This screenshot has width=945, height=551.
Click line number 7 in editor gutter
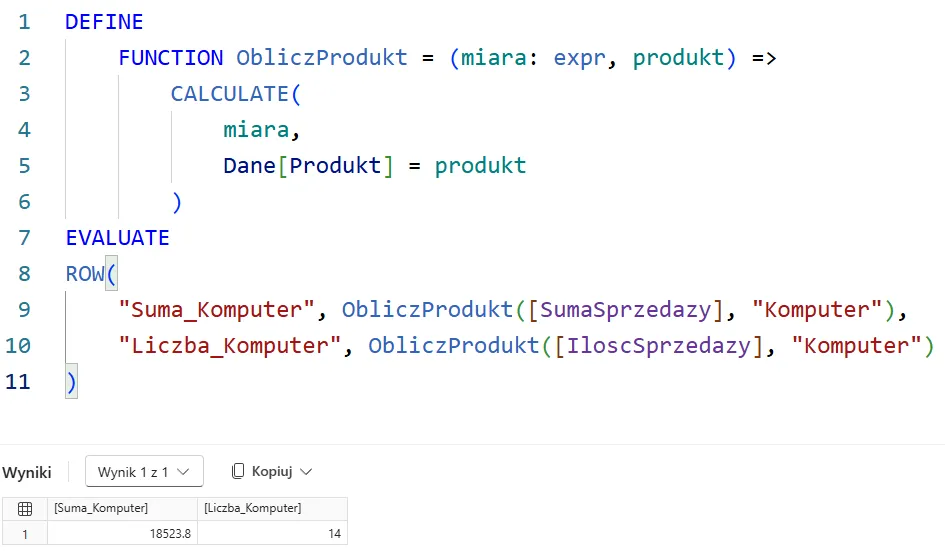pyautogui.click(x=24, y=238)
